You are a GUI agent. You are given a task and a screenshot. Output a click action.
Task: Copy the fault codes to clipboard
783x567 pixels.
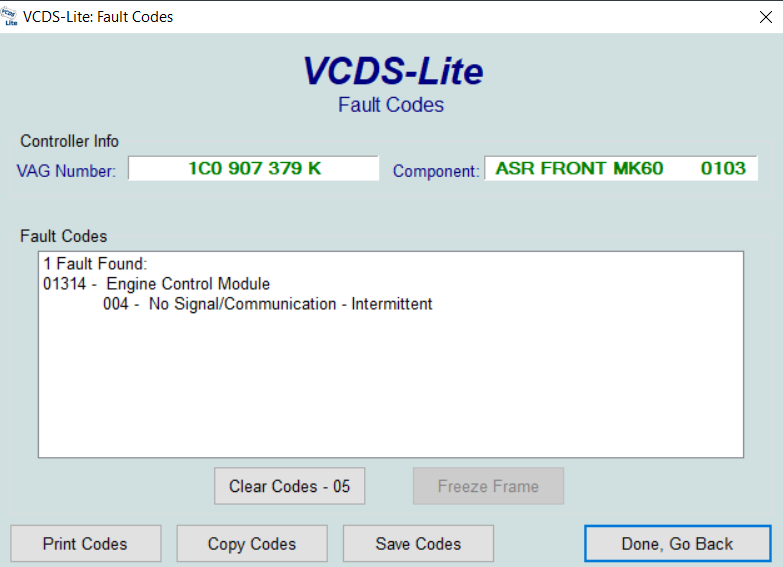252,544
